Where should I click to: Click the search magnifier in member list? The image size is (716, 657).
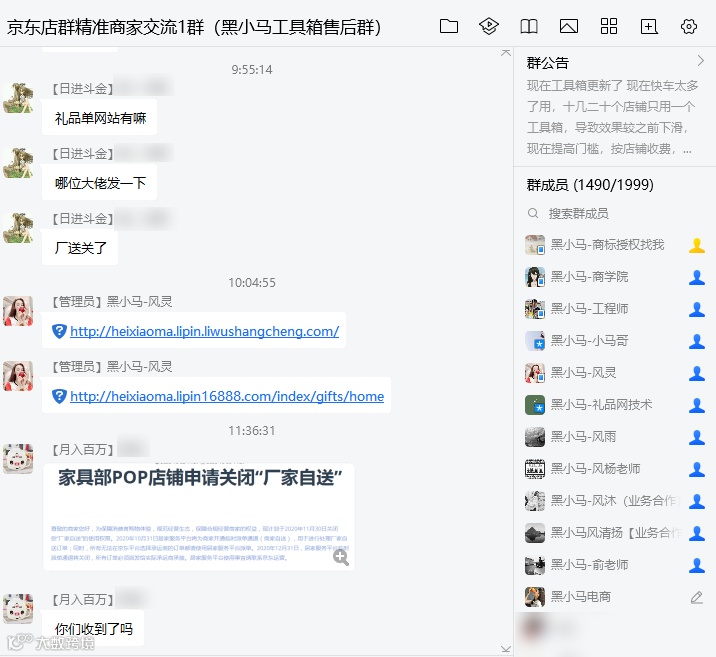coord(532,213)
